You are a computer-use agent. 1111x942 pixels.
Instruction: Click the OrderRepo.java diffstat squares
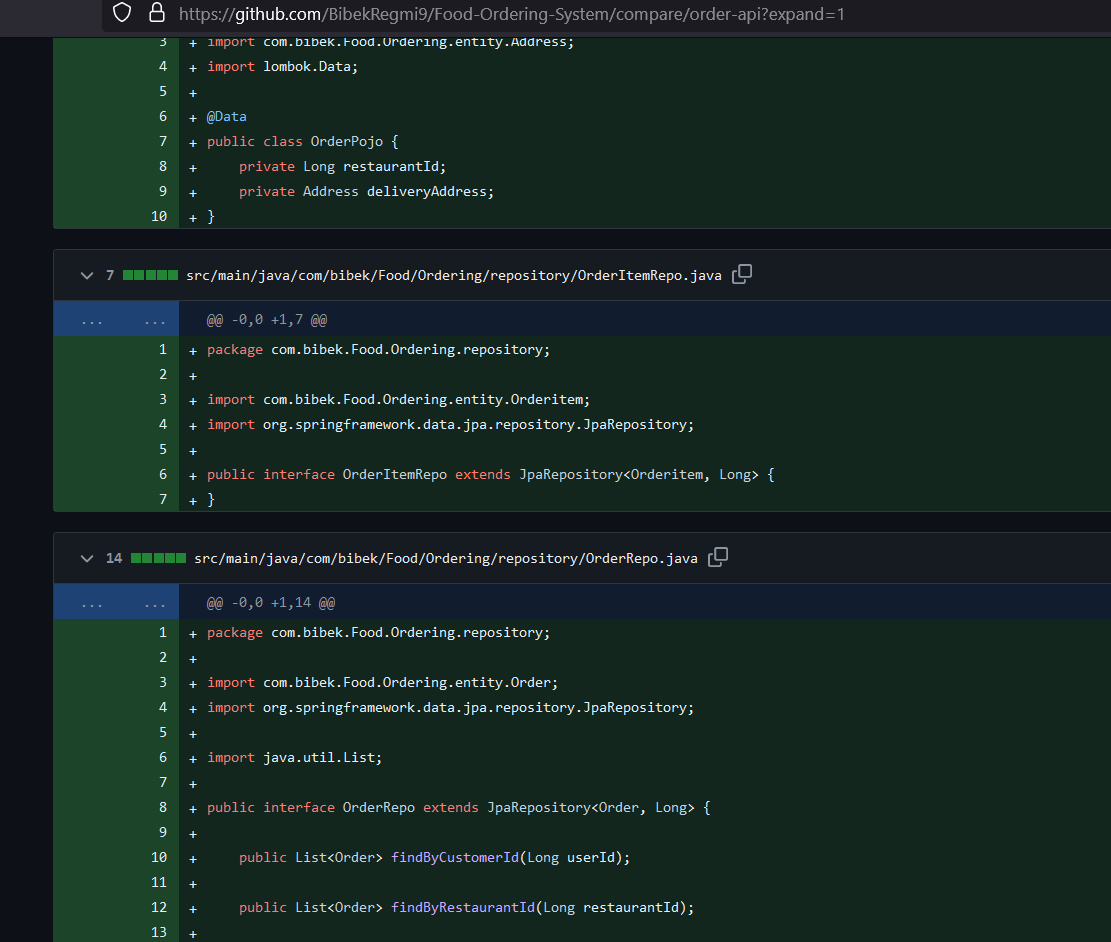[x=159, y=559]
